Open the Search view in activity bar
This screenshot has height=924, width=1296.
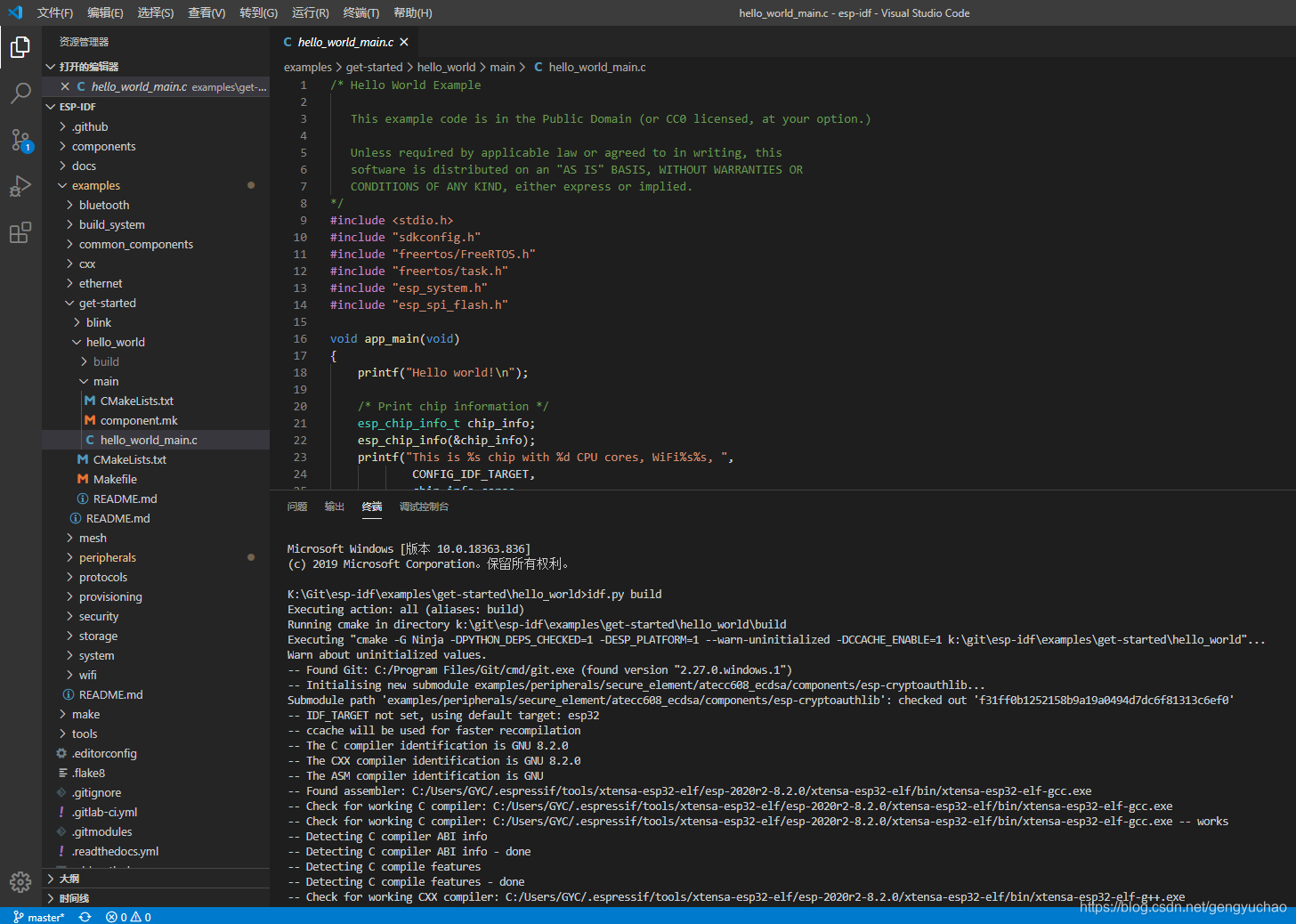tap(20, 93)
